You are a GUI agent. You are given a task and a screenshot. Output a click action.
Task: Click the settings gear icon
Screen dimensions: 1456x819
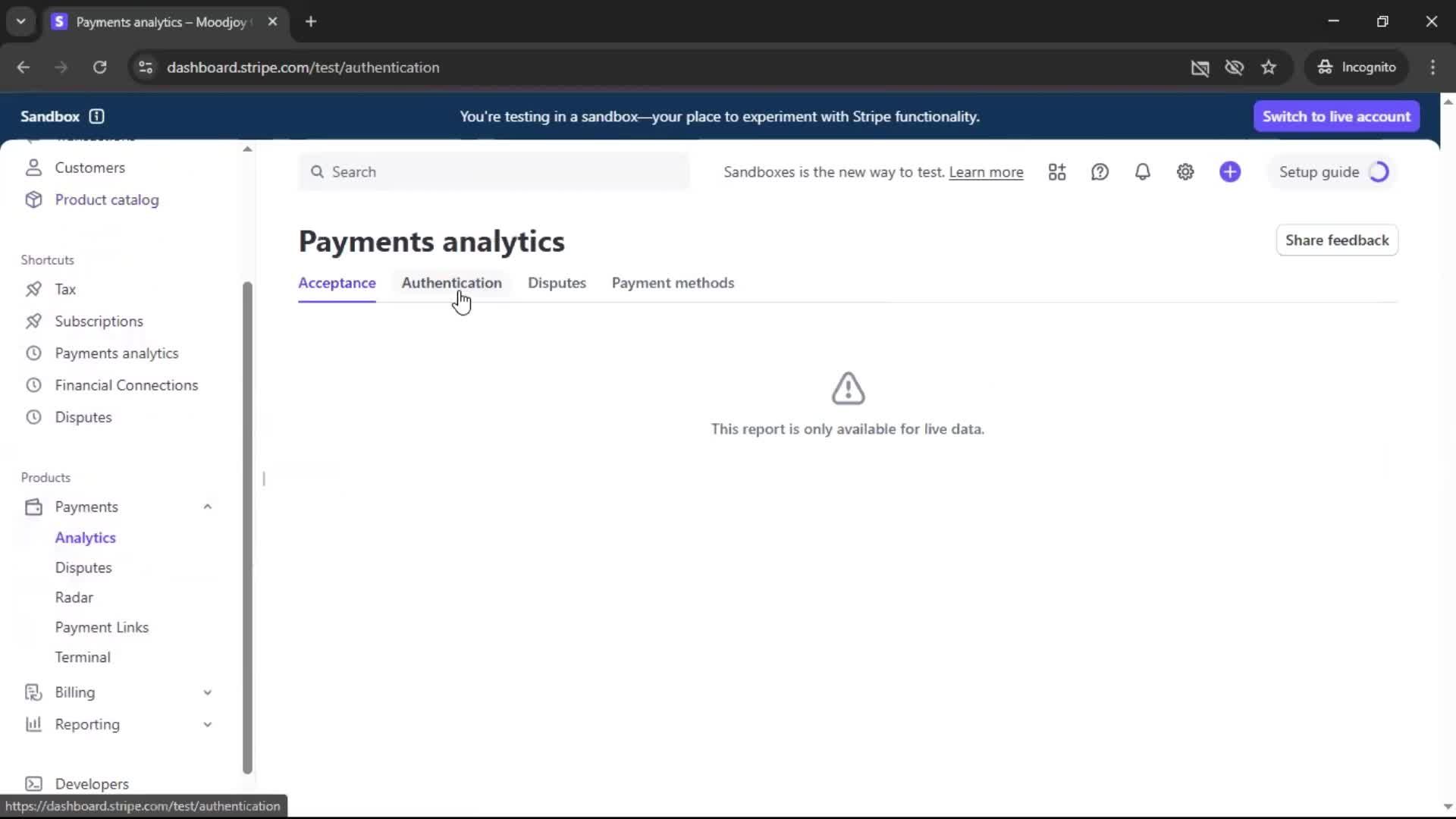1185,172
